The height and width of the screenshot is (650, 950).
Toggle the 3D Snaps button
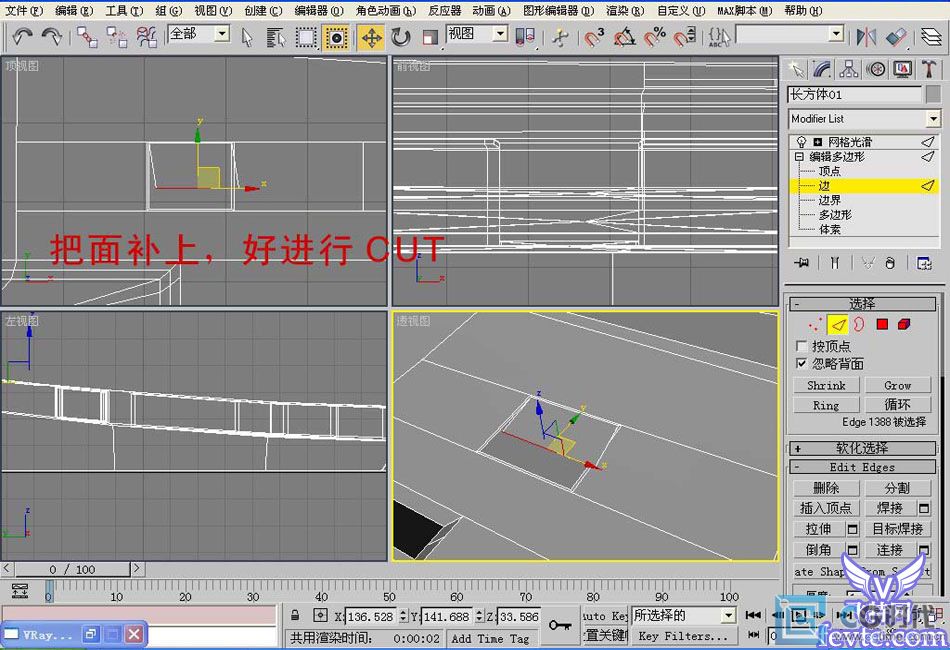[x=594, y=38]
